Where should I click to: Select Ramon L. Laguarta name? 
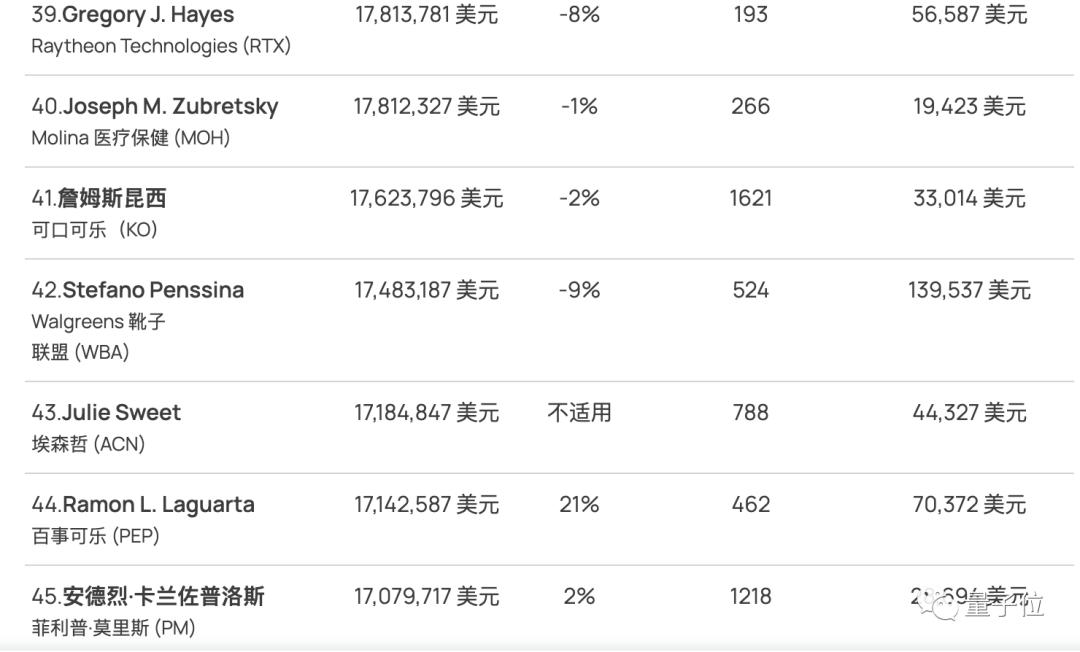143,505
